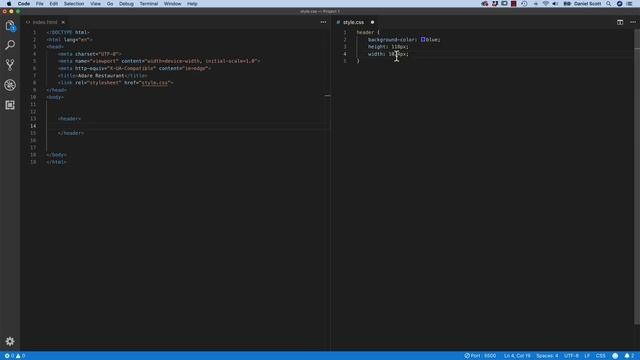Click the opening header tag in index.html

pyautogui.click(x=69, y=119)
